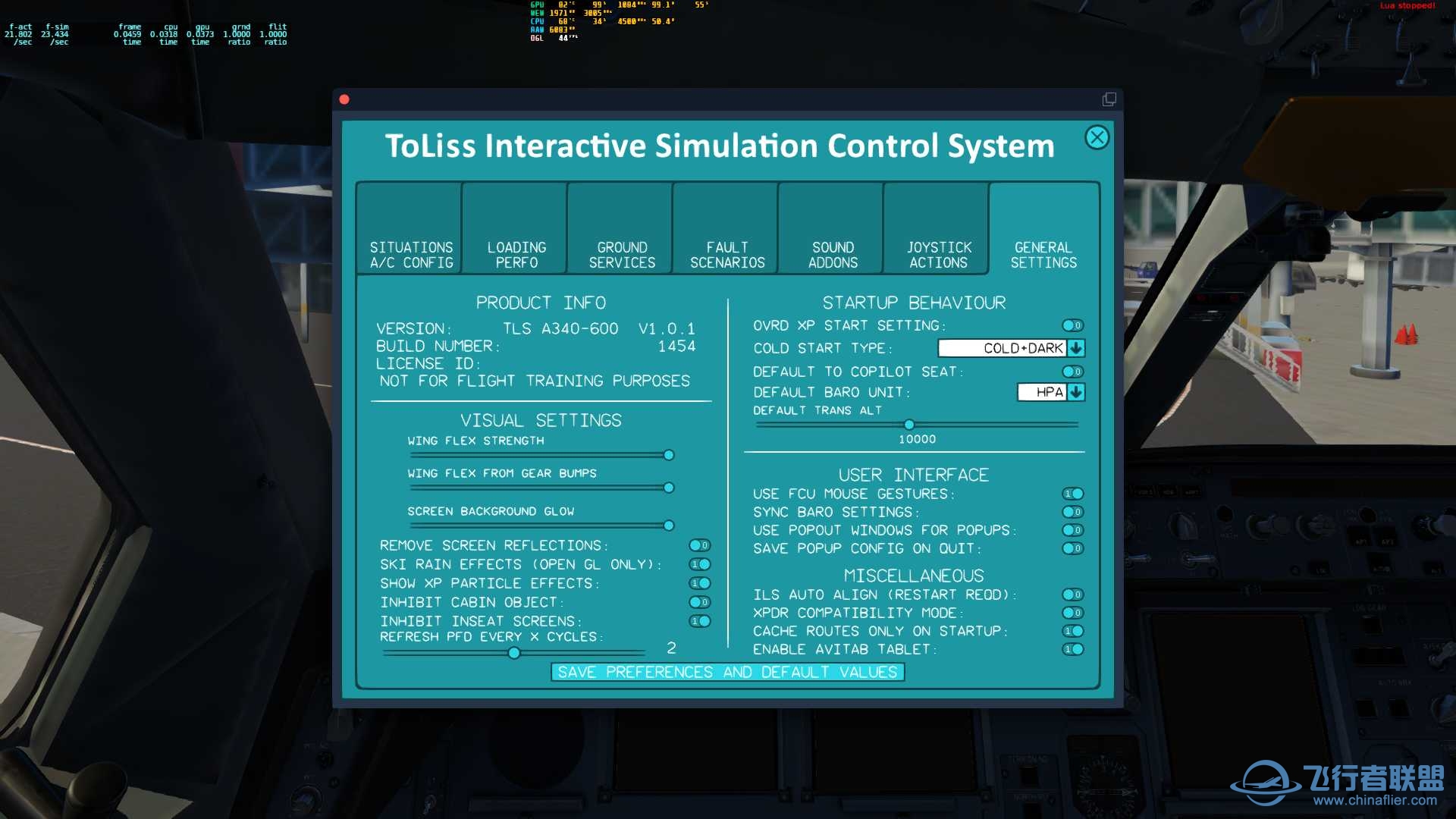The width and height of the screenshot is (1456, 819).
Task: Adjust Wing Flex Strength slider
Action: [669, 455]
